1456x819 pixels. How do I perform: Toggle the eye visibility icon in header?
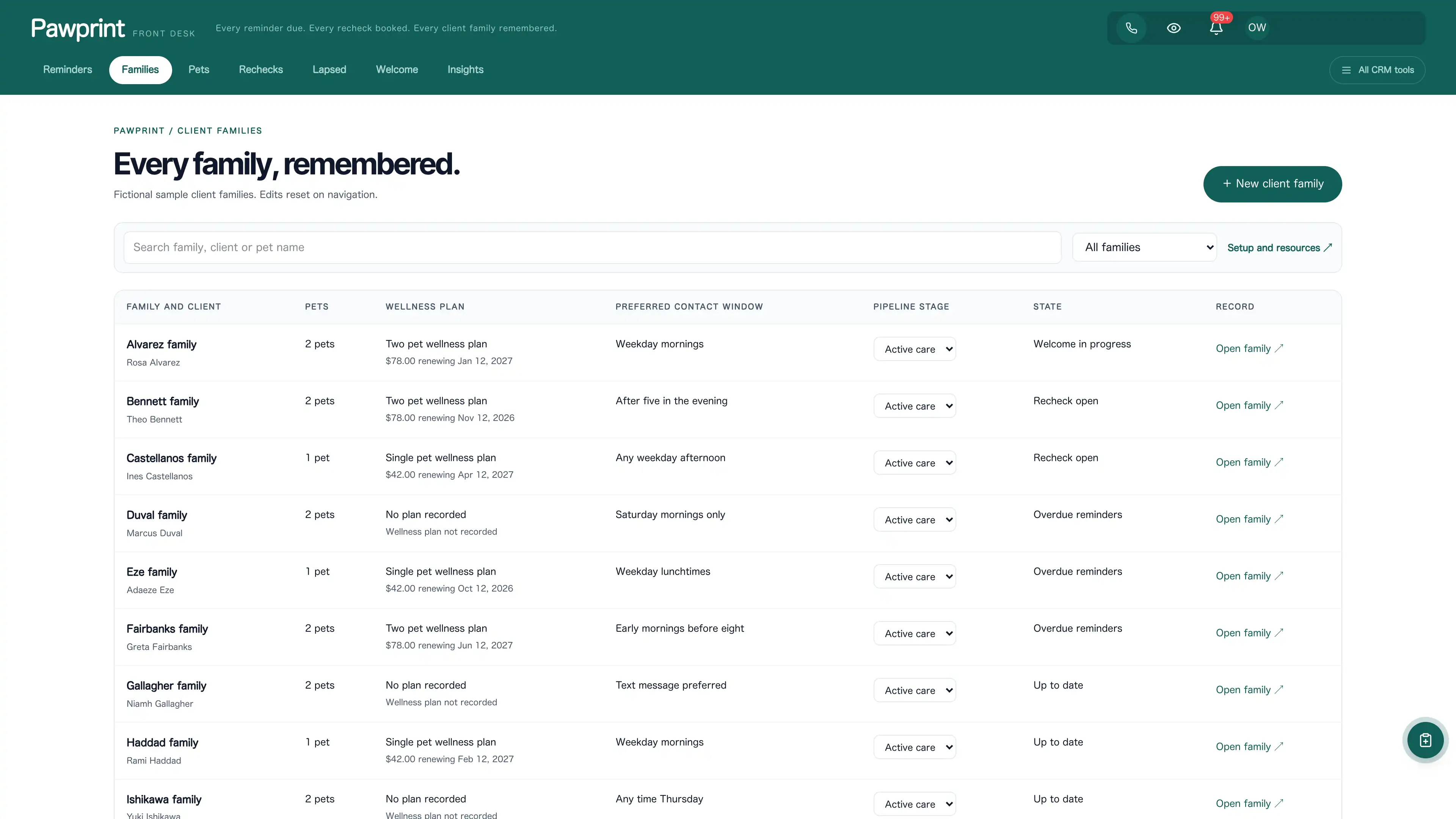(x=1174, y=28)
